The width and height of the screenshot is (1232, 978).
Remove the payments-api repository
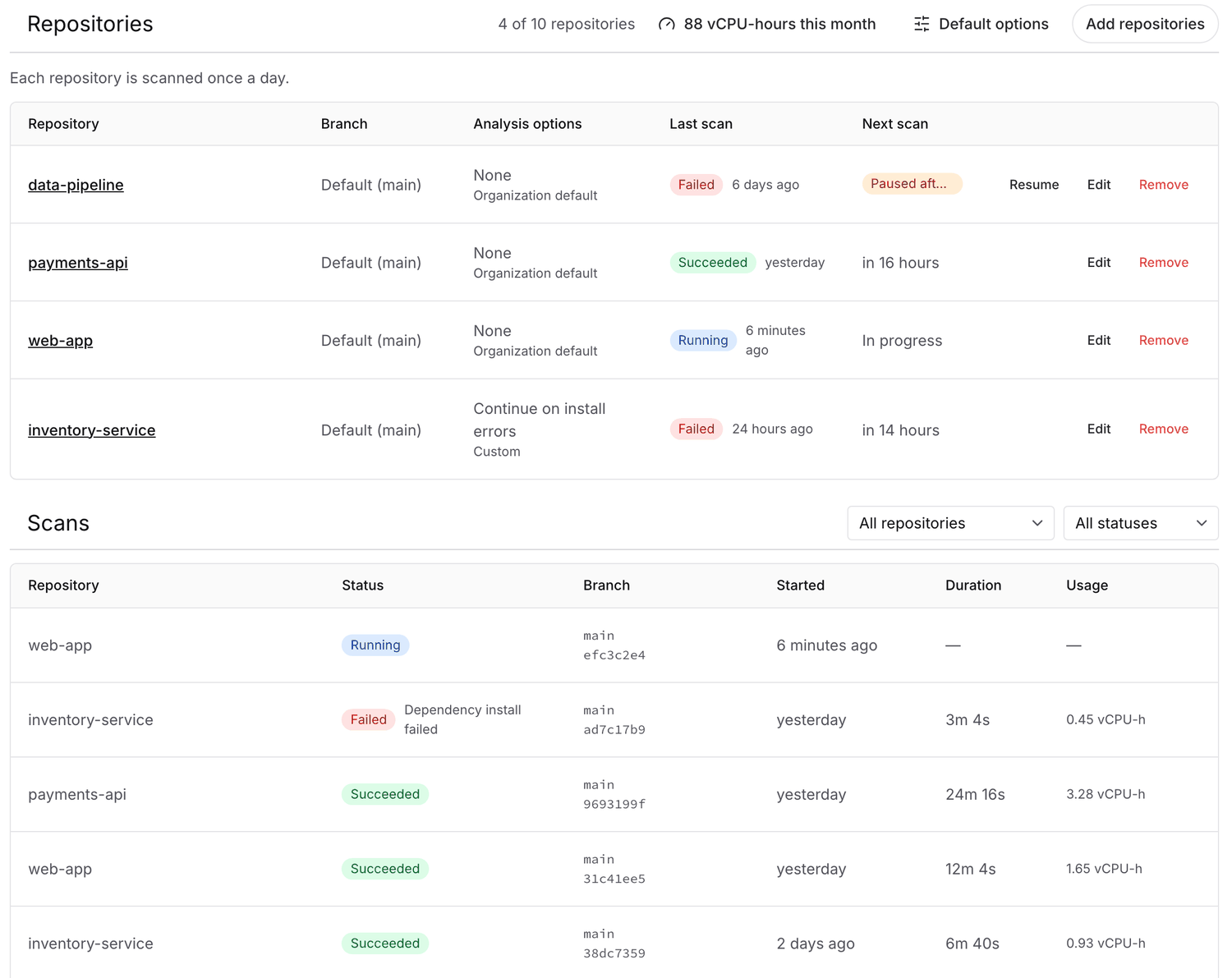tap(1164, 263)
